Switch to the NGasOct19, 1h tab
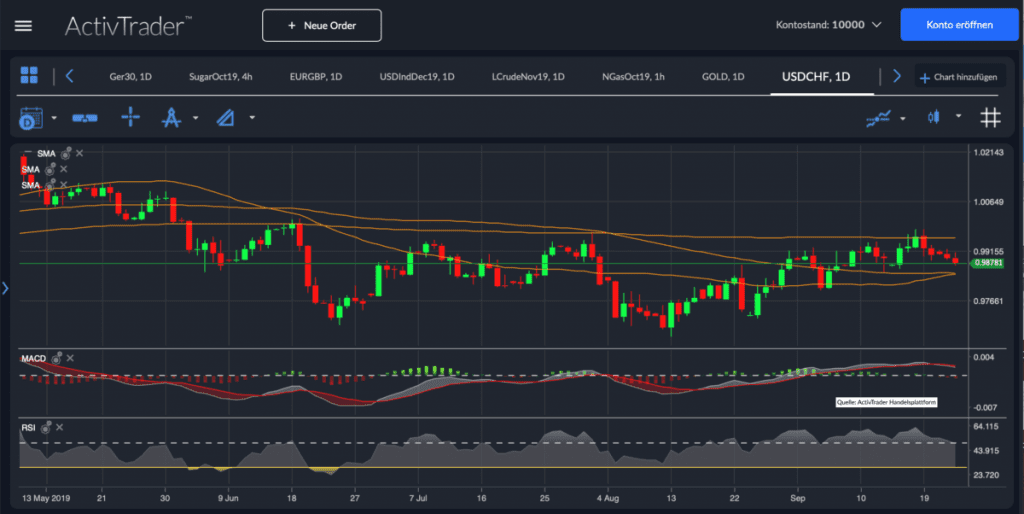 tap(633, 76)
